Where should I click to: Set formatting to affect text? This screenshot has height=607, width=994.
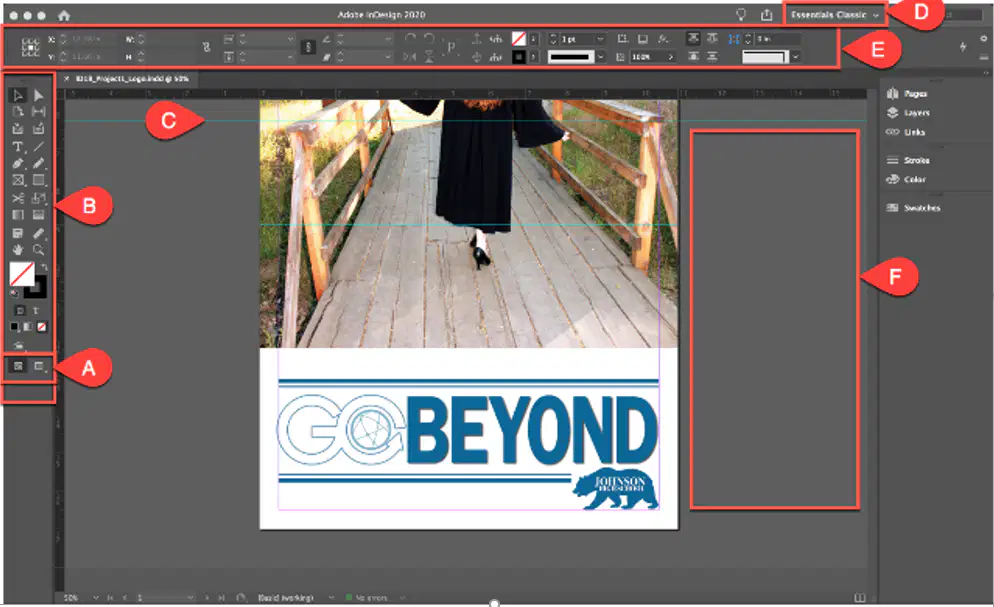click(36, 310)
